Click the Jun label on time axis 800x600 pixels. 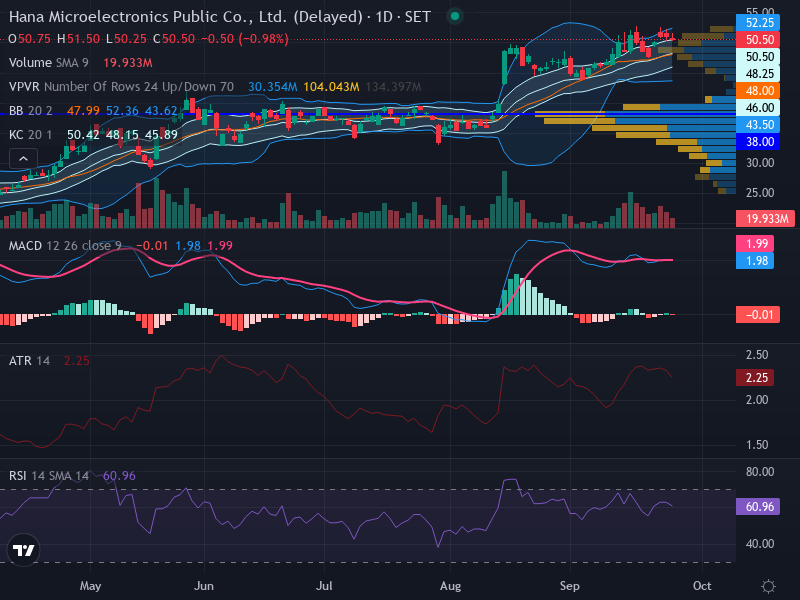tap(204, 586)
